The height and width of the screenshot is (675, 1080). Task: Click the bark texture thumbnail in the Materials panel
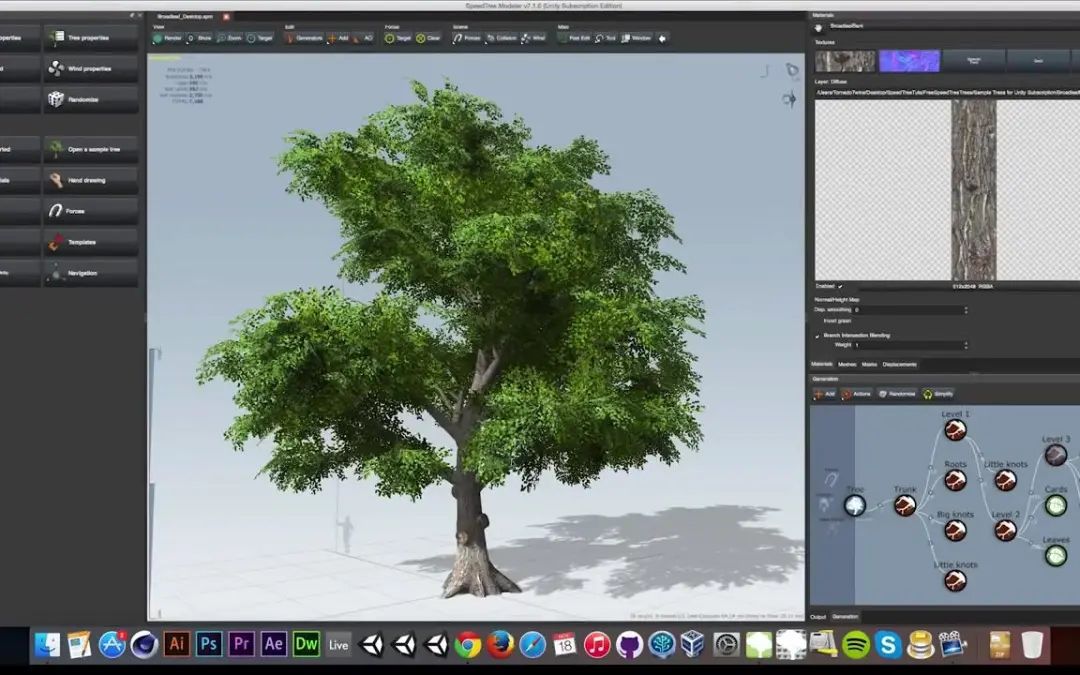coord(843,60)
